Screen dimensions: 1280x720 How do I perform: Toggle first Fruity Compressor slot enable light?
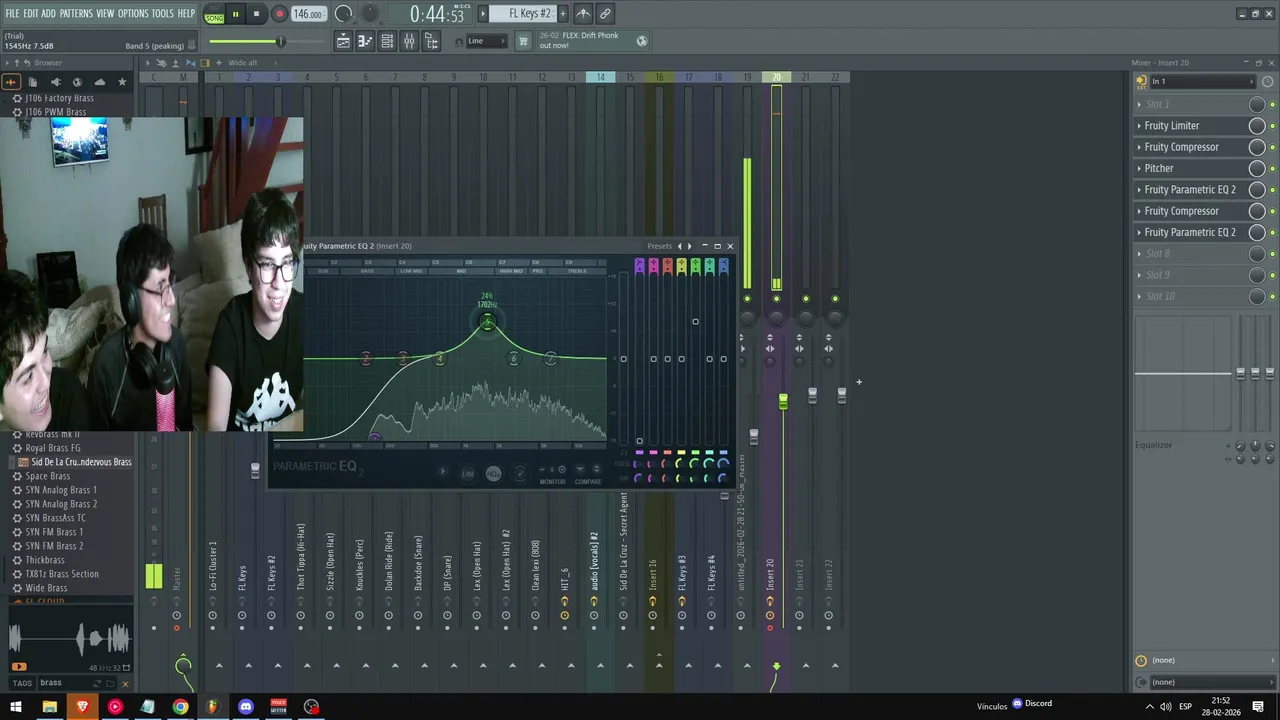[x=1272, y=147]
